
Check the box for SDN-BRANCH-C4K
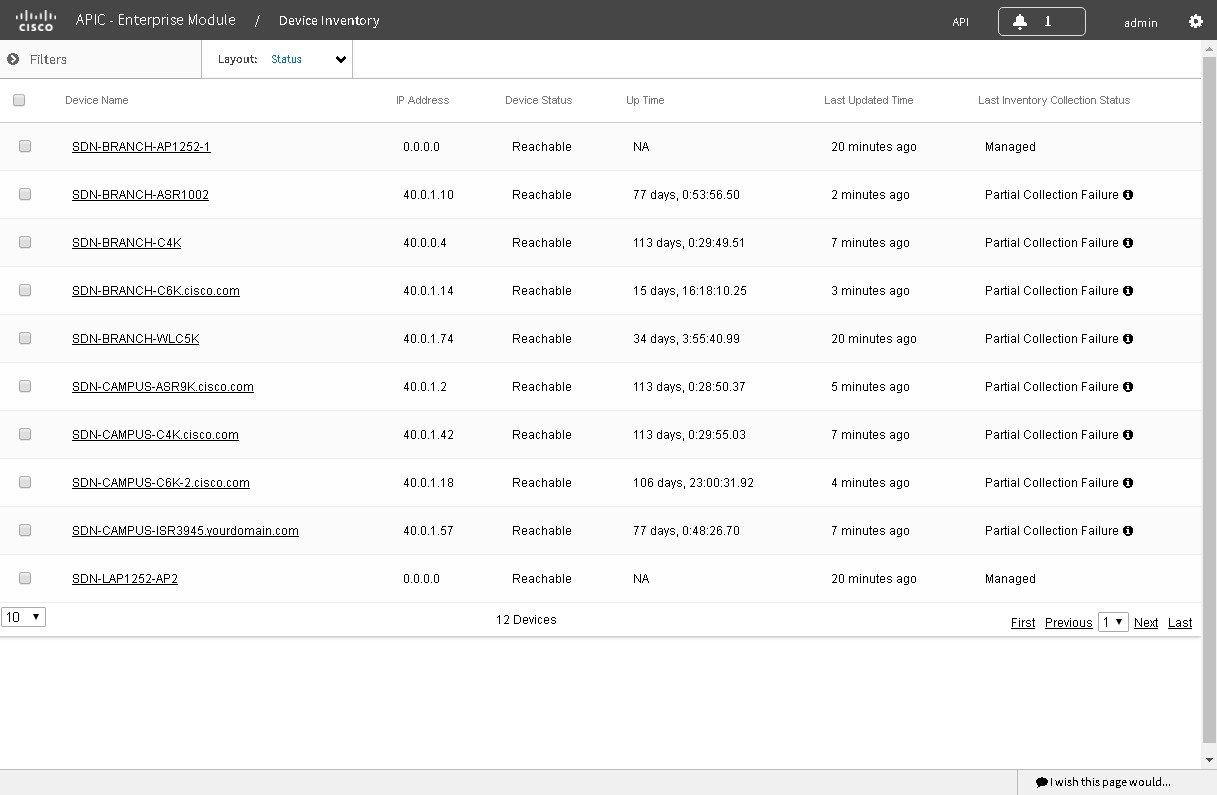(25, 242)
